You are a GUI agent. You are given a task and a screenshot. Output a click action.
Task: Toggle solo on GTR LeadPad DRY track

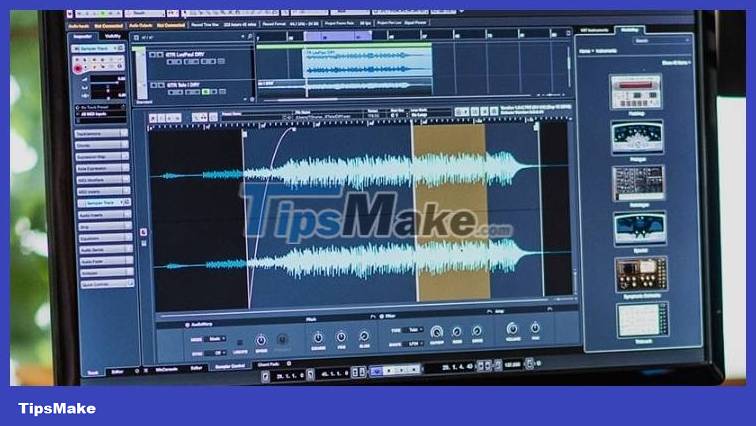(160, 54)
